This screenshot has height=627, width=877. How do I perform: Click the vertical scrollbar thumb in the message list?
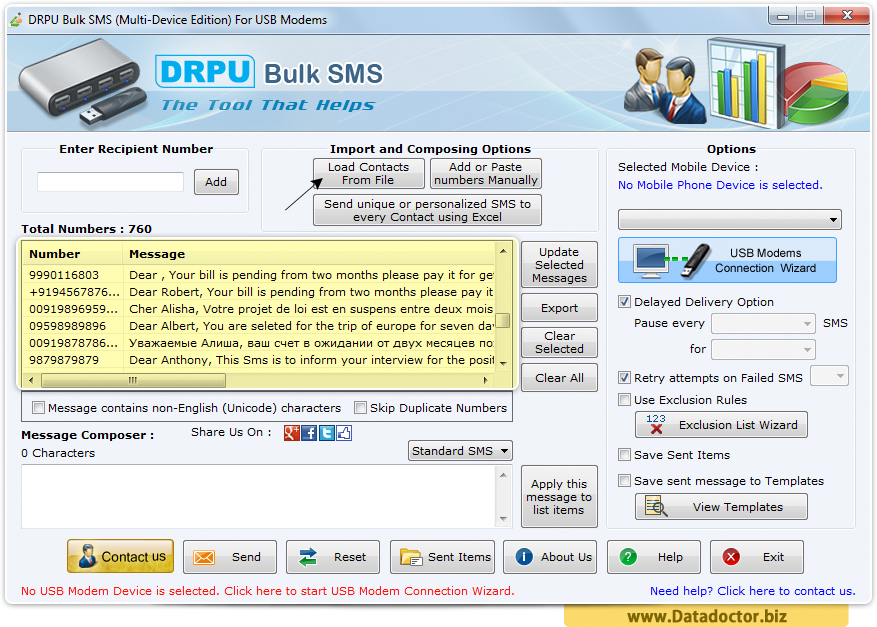click(503, 320)
